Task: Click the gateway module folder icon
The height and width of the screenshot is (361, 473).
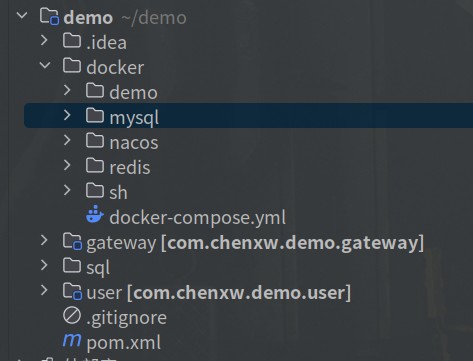Action: tap(72, 241)
